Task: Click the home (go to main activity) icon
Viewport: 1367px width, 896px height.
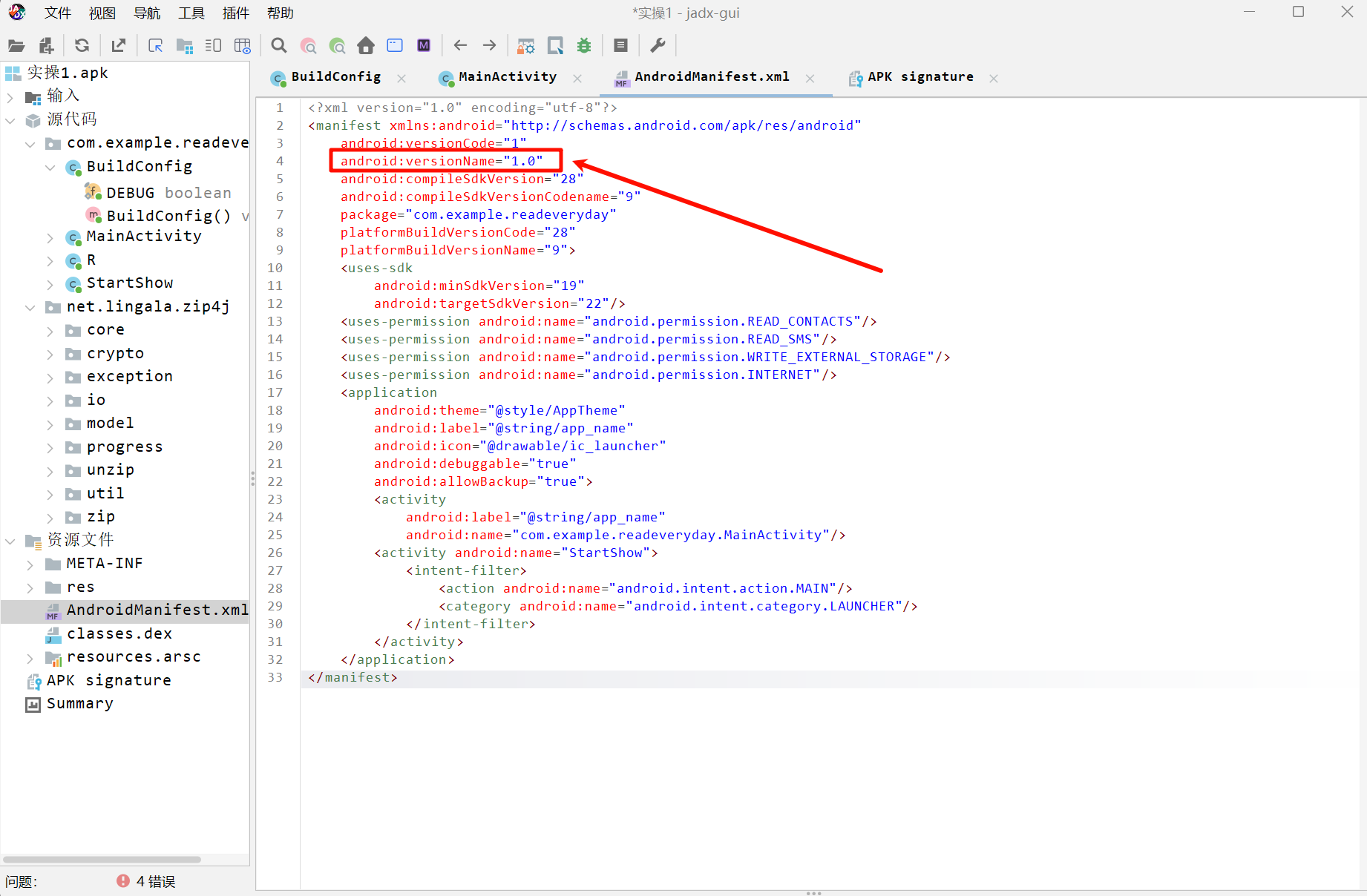Action: point(366,46)
